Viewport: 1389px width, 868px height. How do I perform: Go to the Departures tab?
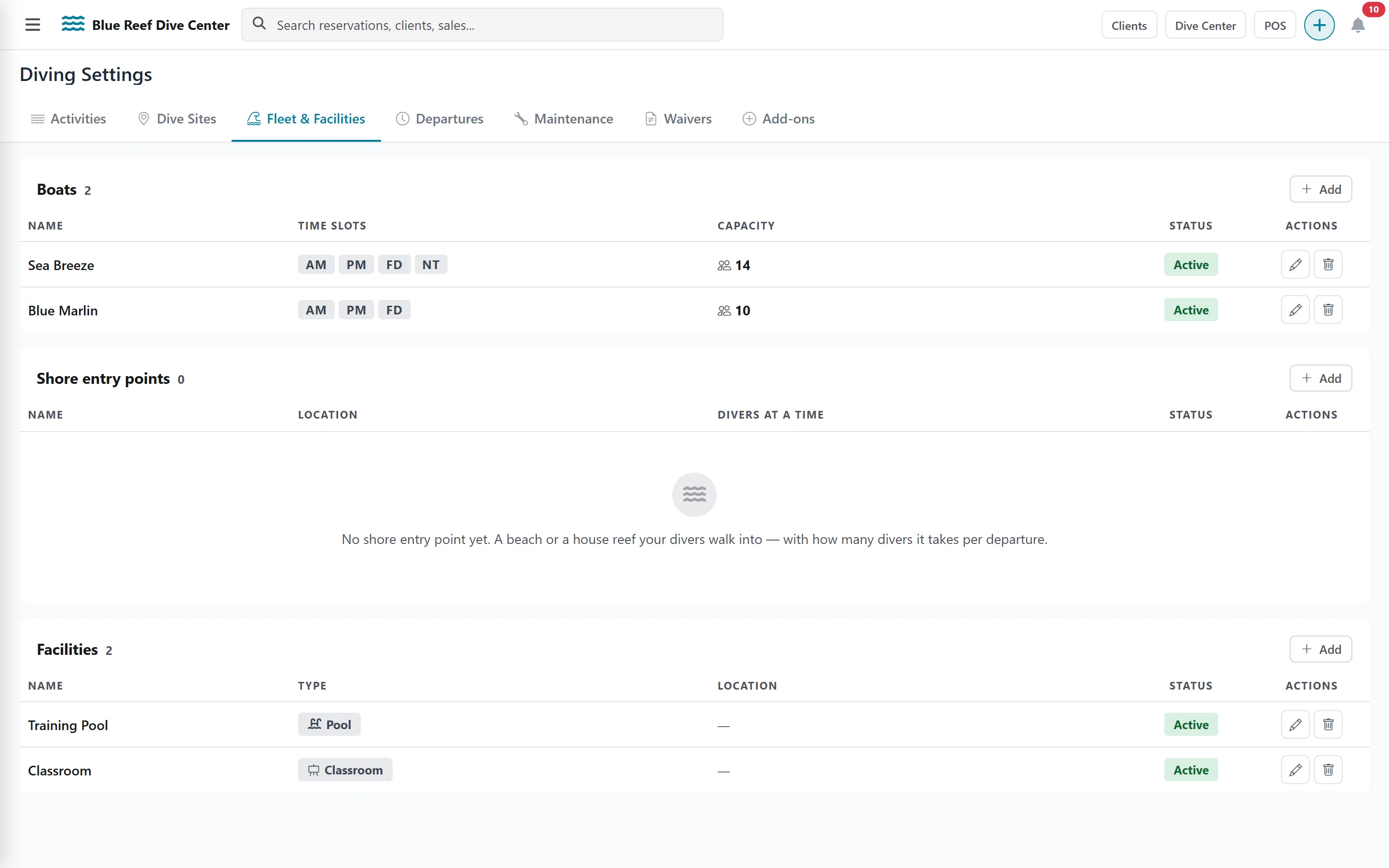click(440, 119)
